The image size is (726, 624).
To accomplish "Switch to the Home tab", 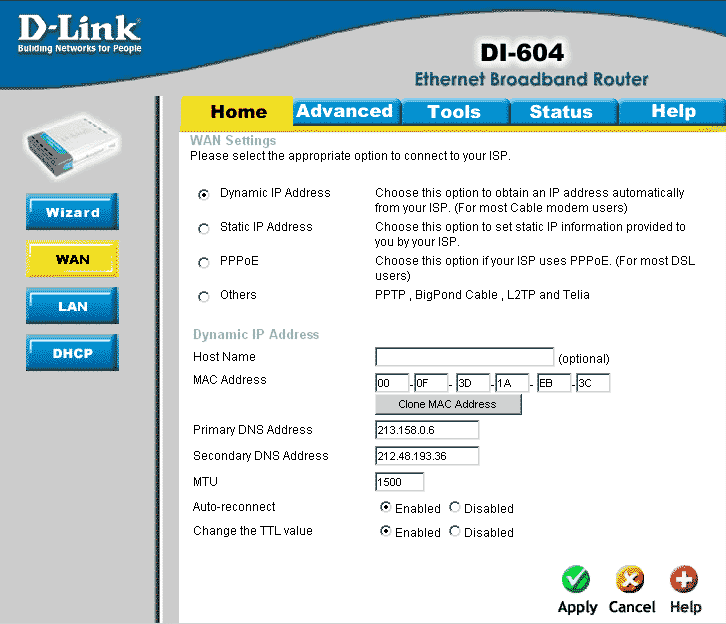I will pyautogui.click(x=238, y=112).
